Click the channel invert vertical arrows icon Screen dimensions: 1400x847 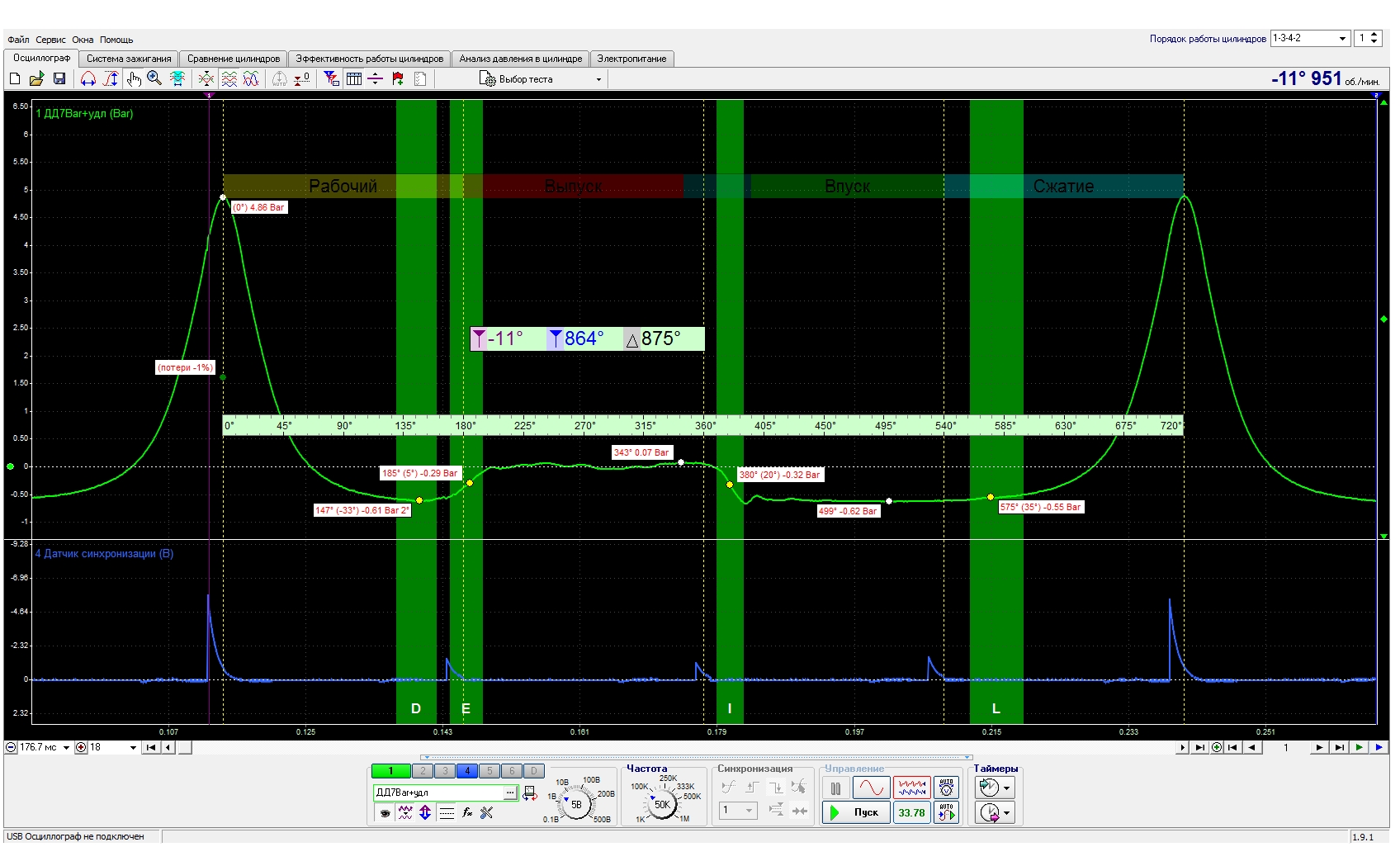425,812
